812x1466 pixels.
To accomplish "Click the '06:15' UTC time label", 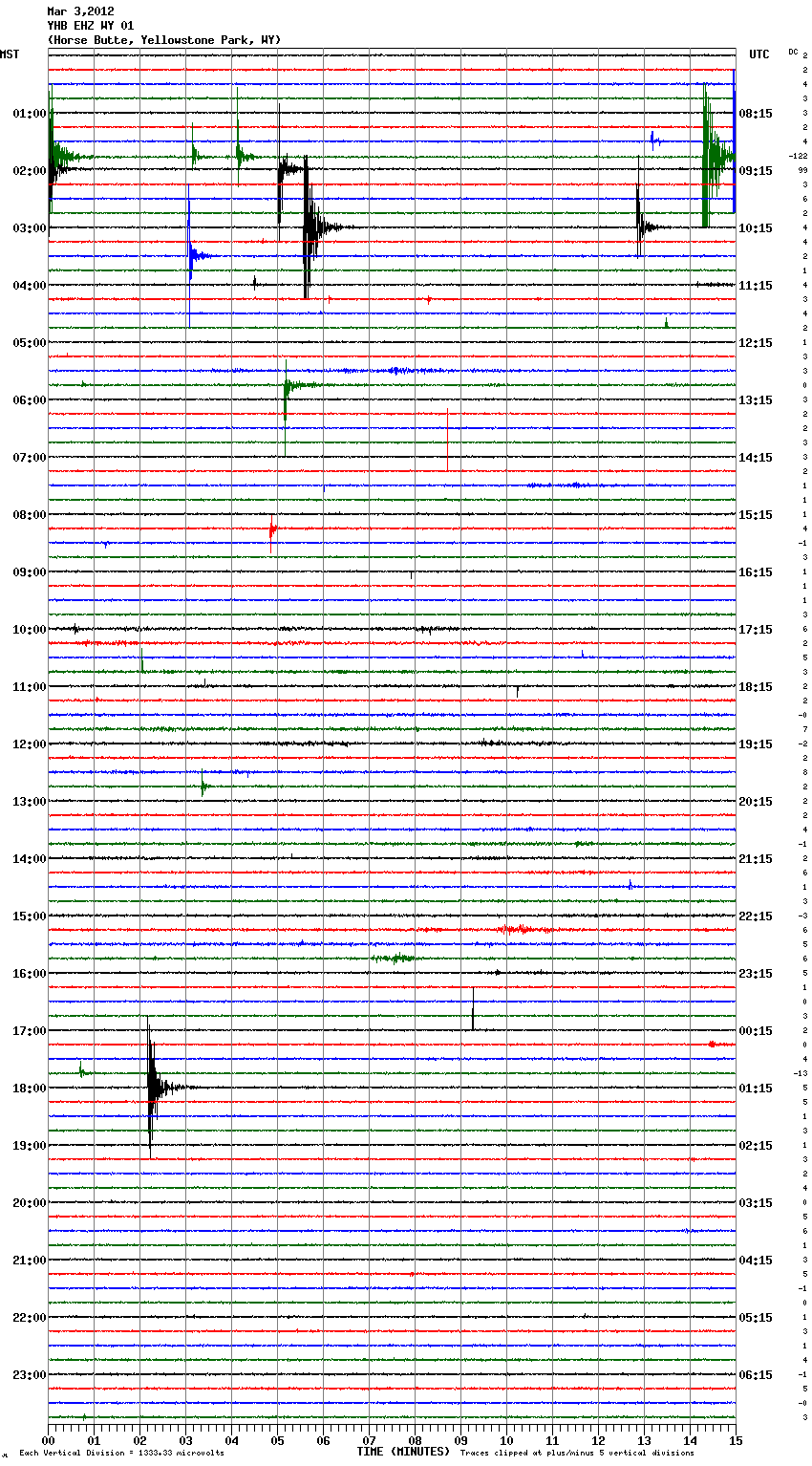I will point(756,1375).
